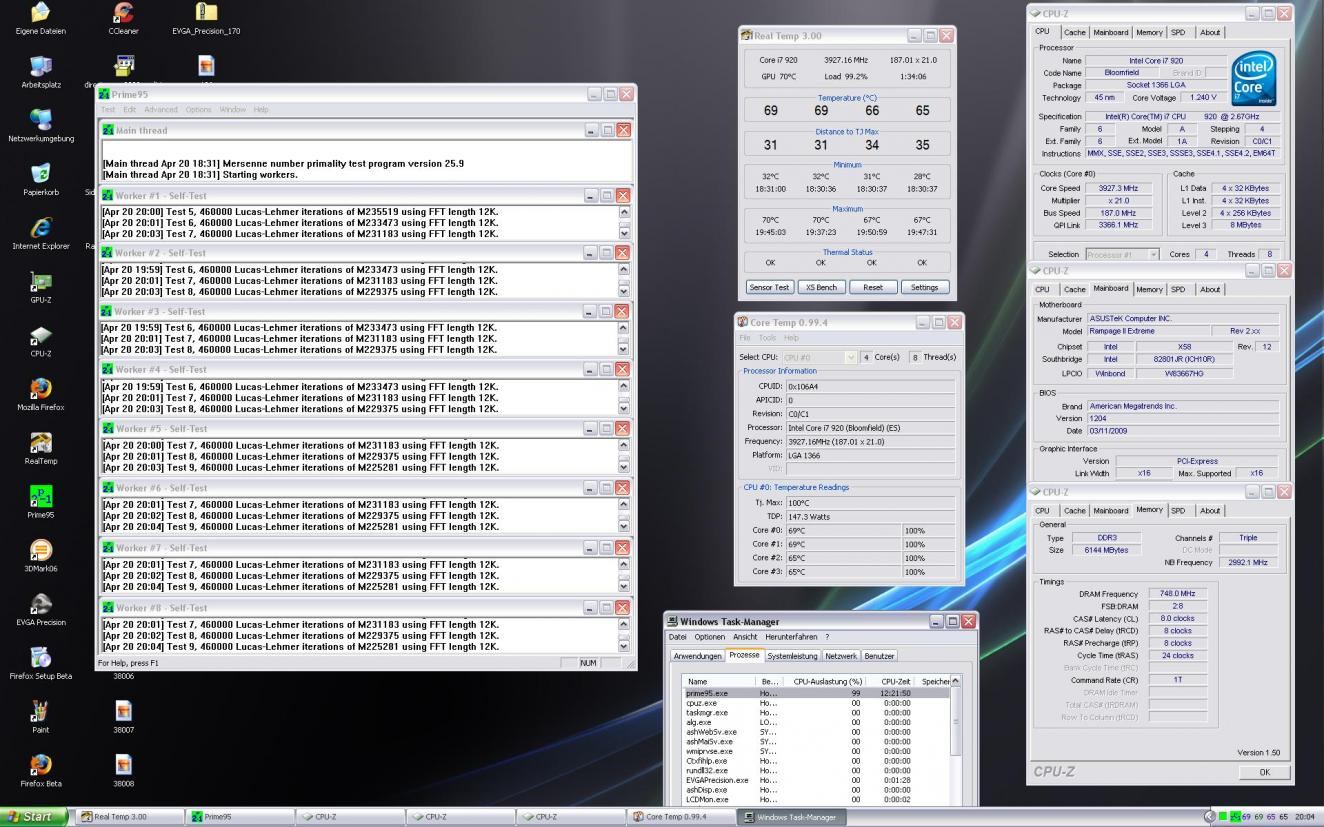
Task: Switch to Systemleistung tab in Task-Manager
Action: [793, 656]
